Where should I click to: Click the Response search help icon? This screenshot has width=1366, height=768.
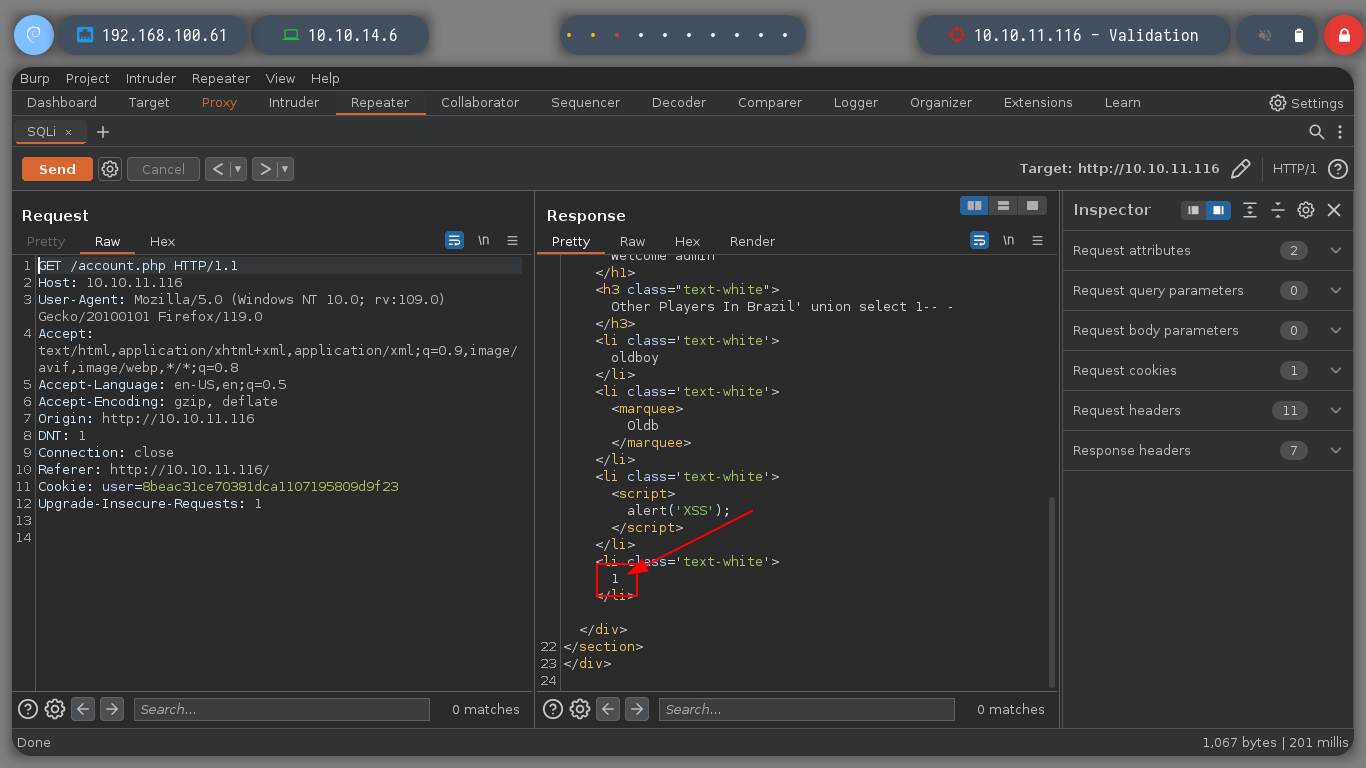point(553,709)
